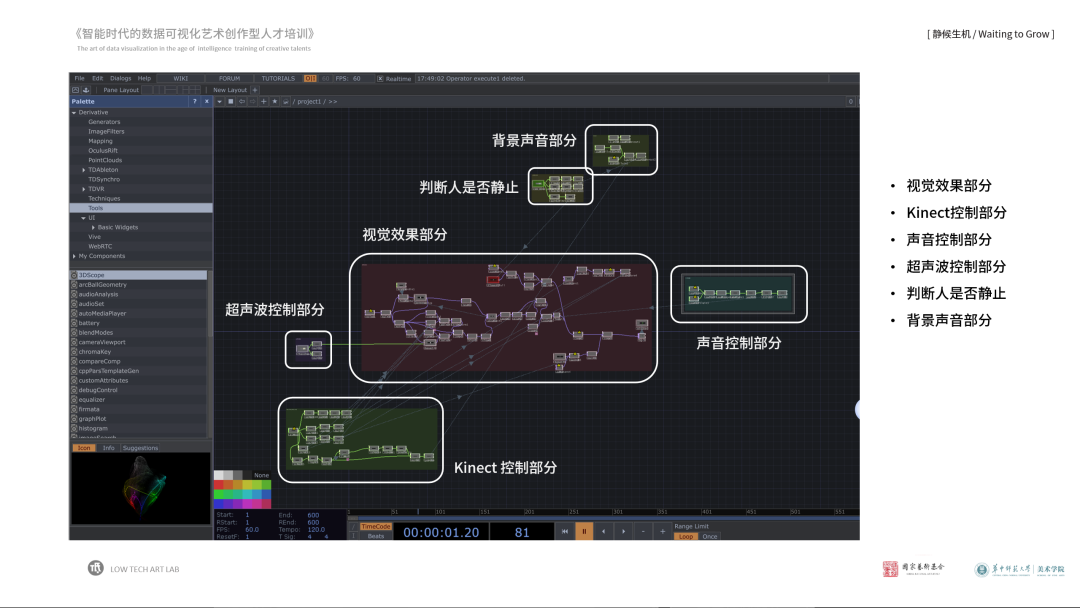Click the frame number field showing 81
This screenshot has width=1080, height=608.
pyautogui.click(x=521, y=532)
